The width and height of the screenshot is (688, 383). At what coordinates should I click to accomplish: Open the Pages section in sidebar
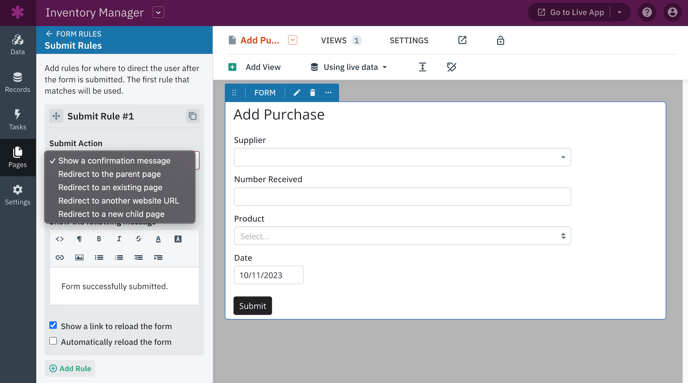pos(18,157)
